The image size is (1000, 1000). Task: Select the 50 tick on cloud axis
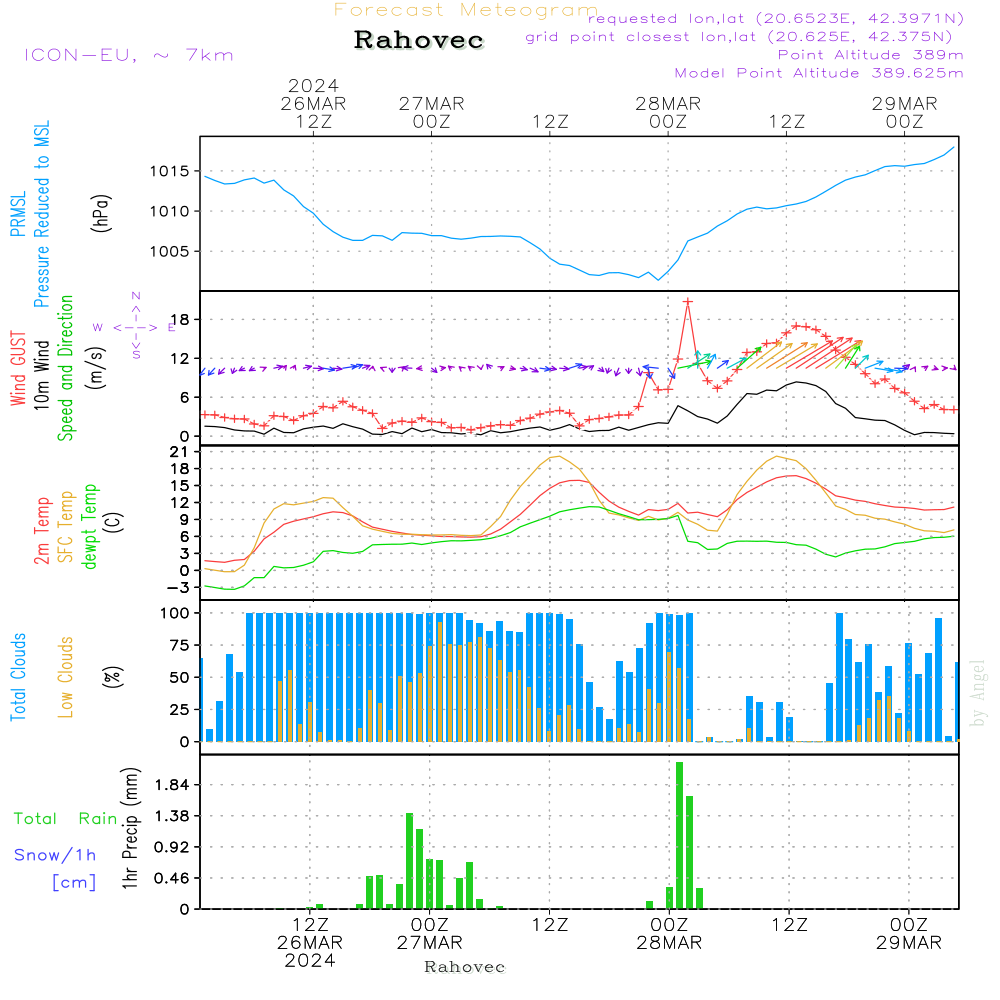click(x=179, y=677)
